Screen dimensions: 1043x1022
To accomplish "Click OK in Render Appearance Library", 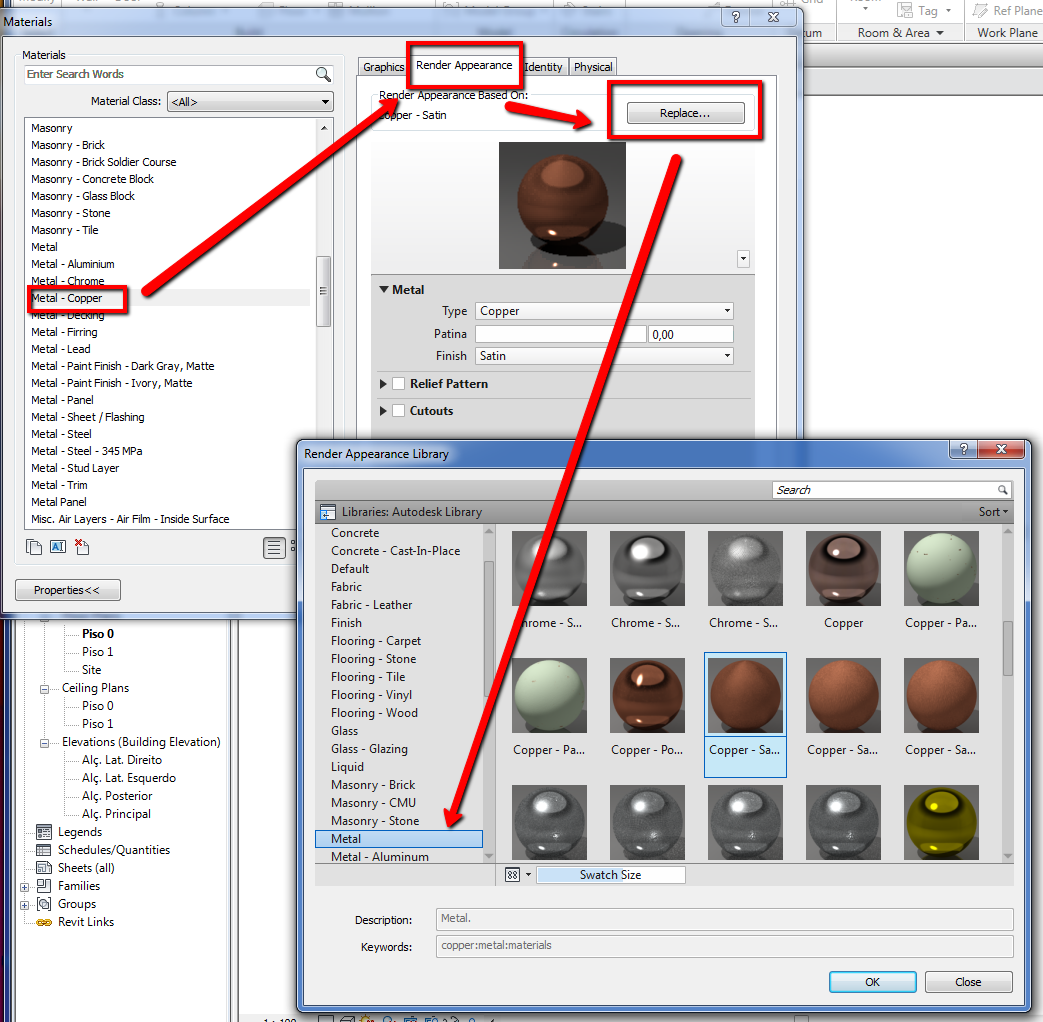I will click(872, 982).
